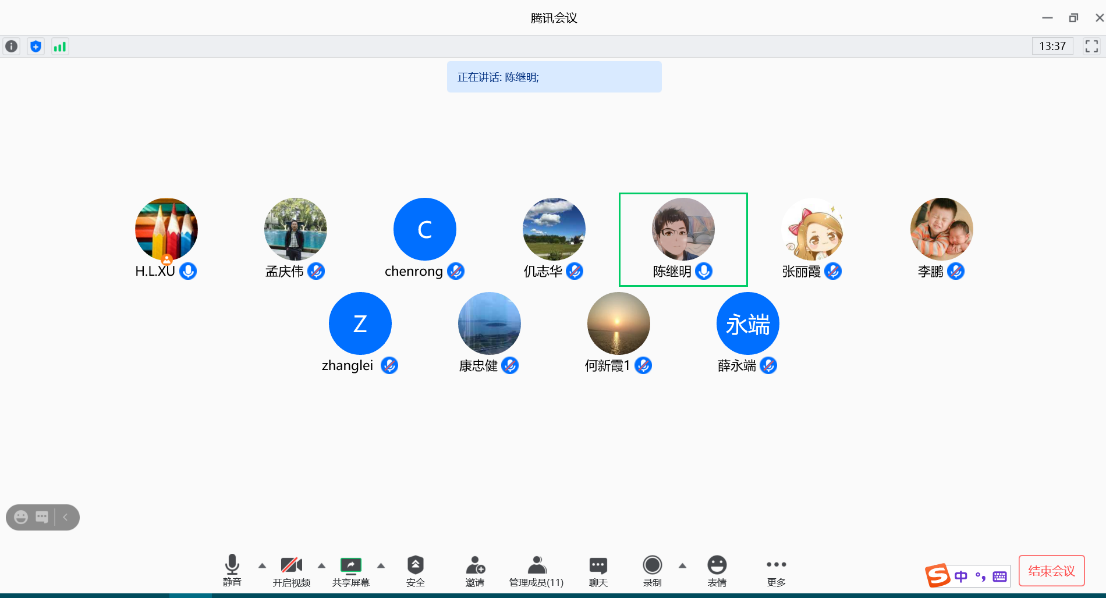Click the red 结束会议 button

1051,571
